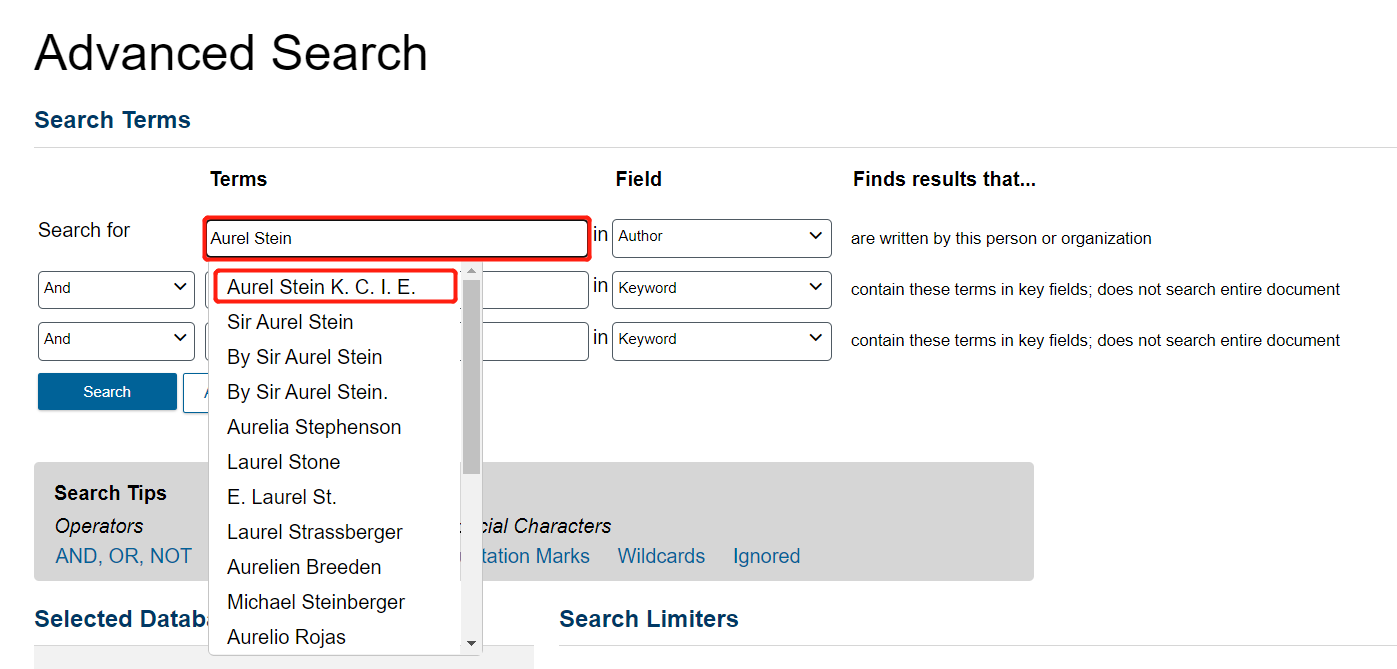The height and width of the screenshot is (669, 1397).
Task: Expand the second And boolean operator dropdown
Action: (115, 341)
